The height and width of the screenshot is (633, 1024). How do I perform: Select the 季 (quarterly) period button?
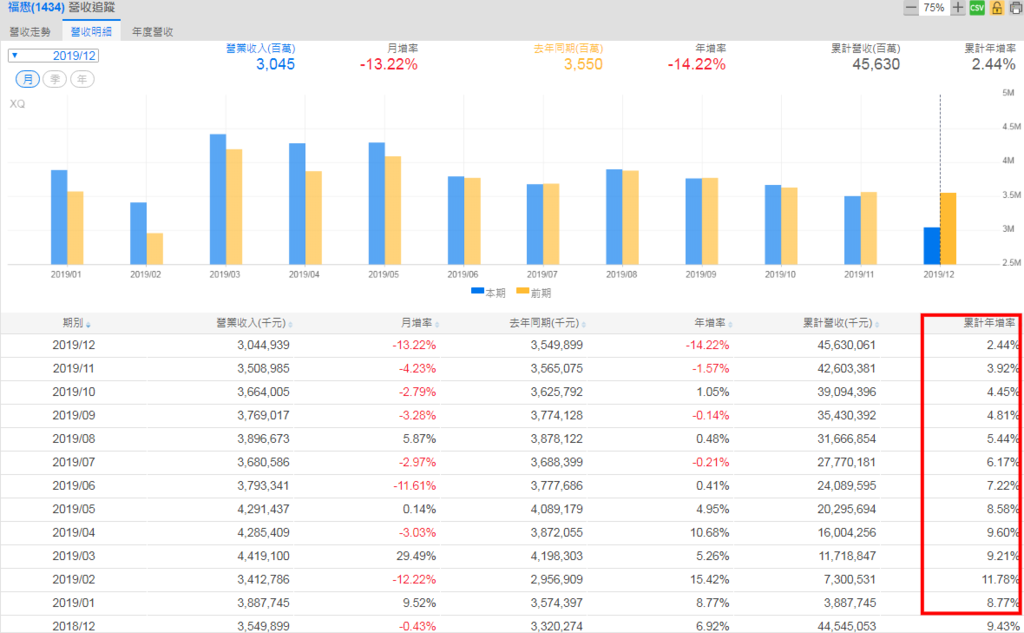coord(55,79)
